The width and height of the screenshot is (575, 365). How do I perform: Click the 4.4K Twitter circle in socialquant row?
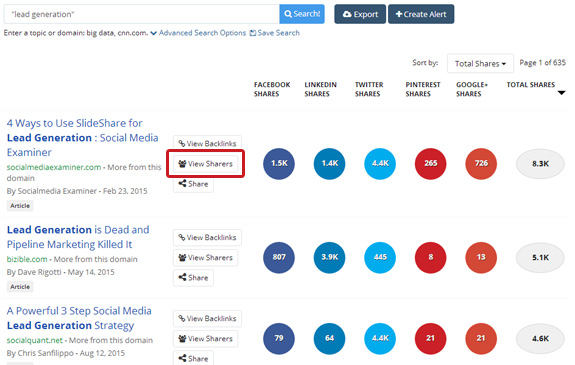point(380,339)
